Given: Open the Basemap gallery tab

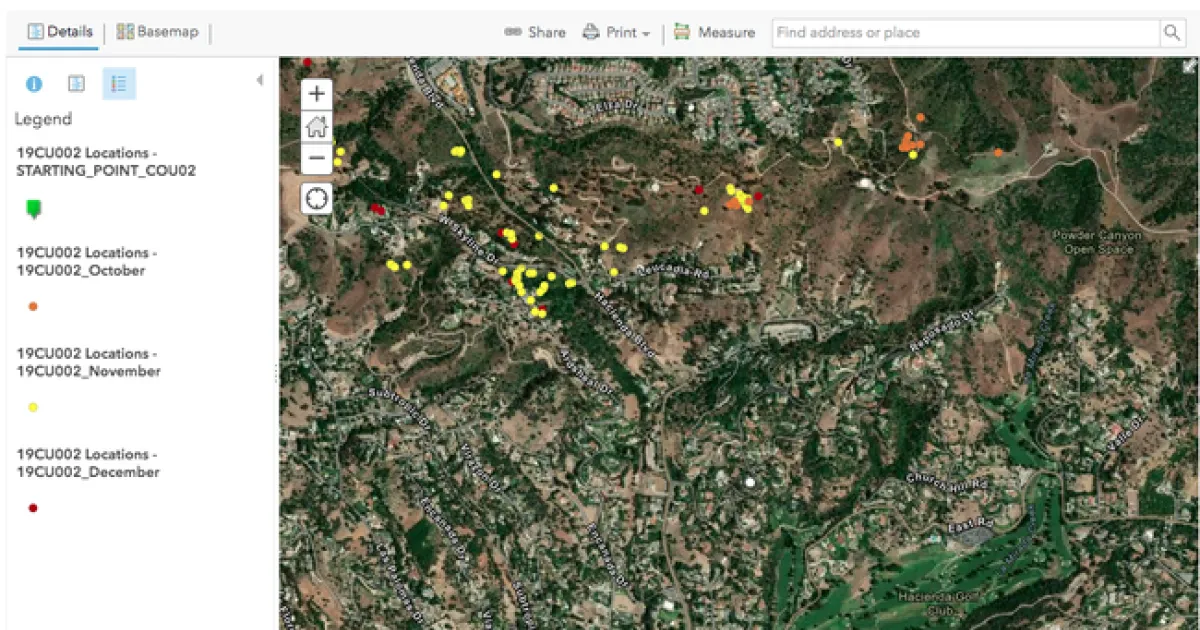Looking at the screenshot, I should [x=157, y=32].
